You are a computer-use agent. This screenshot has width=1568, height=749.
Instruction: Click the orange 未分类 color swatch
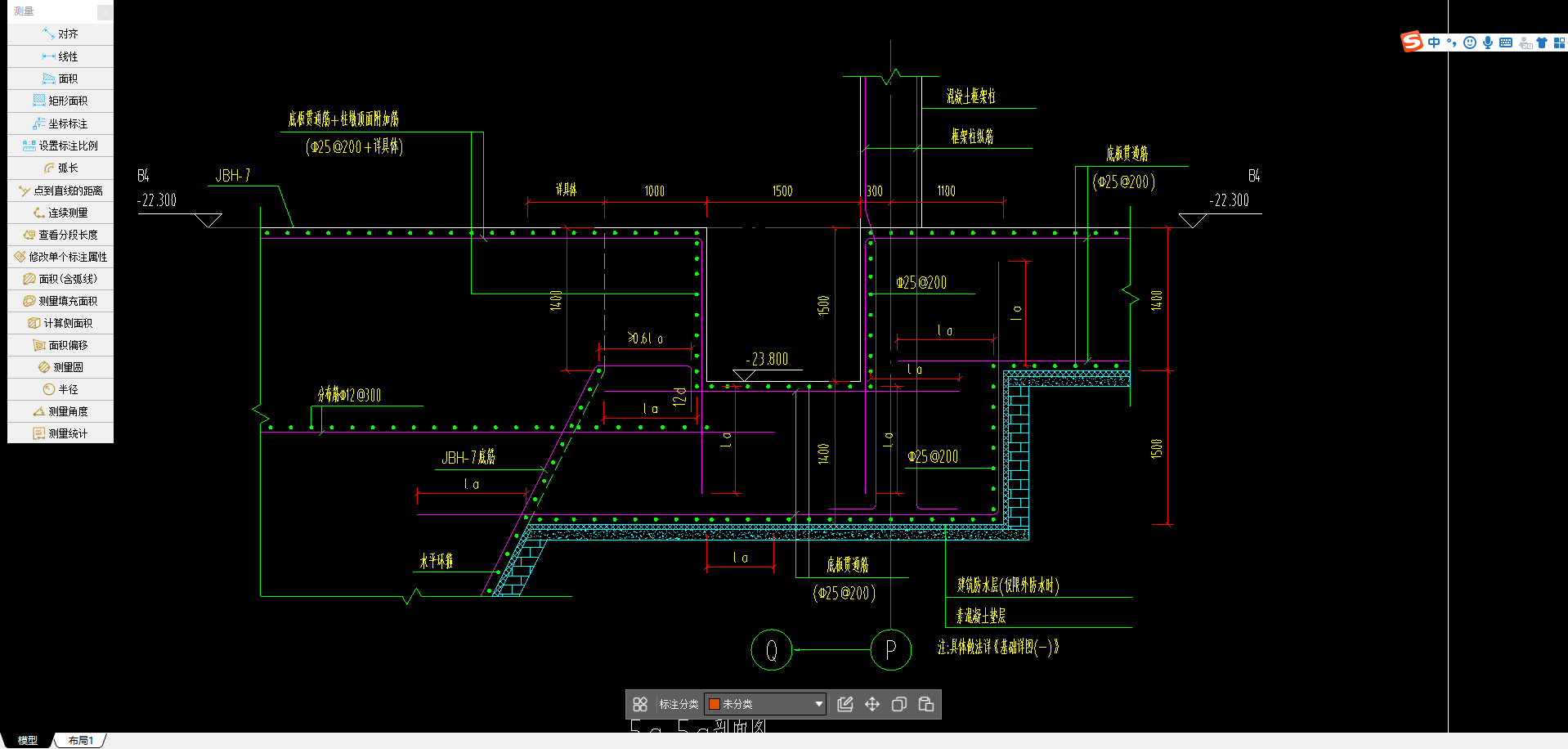714,704
